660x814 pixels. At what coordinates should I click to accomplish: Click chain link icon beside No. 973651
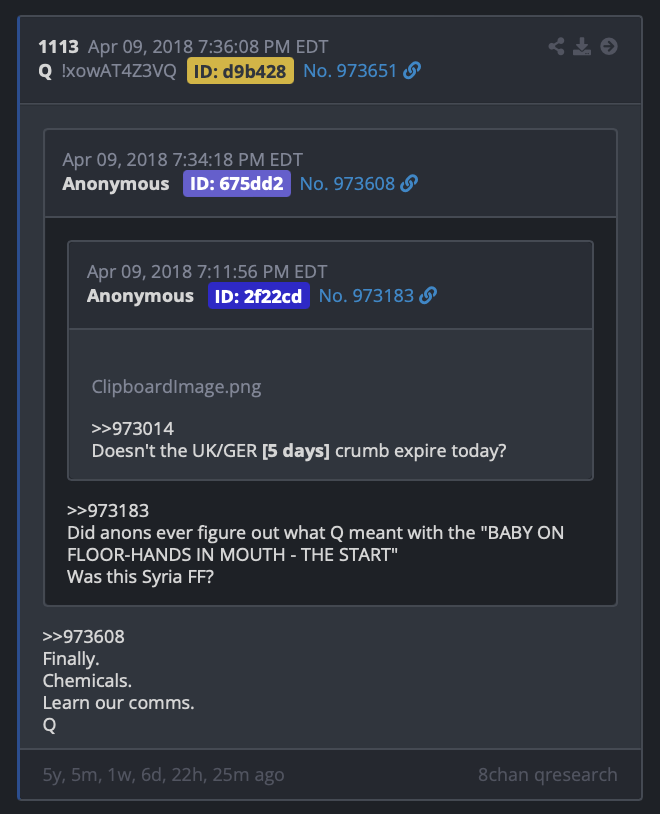412,71
